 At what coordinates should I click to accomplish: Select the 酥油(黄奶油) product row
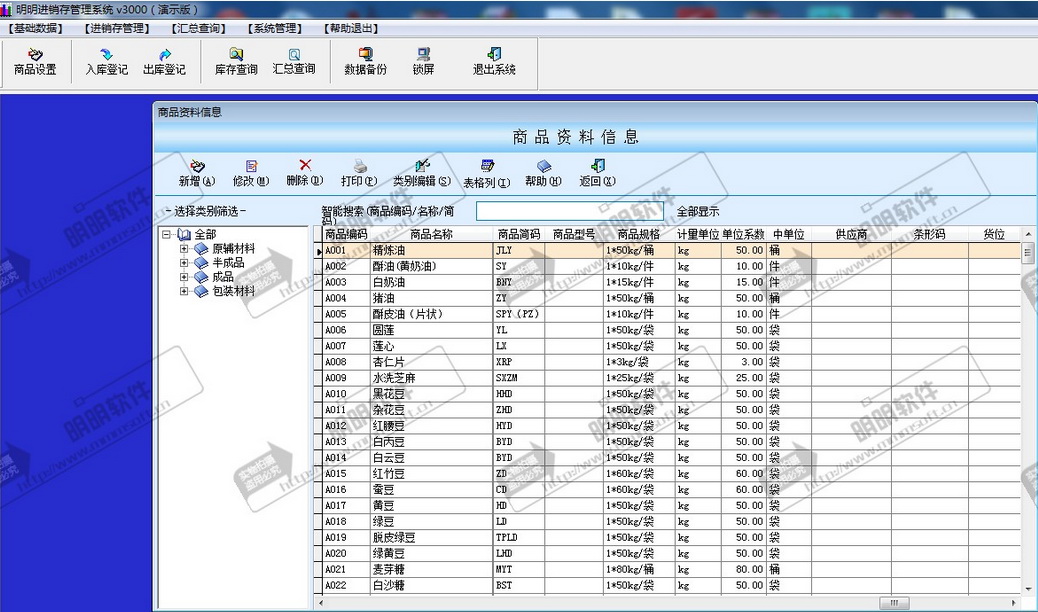671,266
